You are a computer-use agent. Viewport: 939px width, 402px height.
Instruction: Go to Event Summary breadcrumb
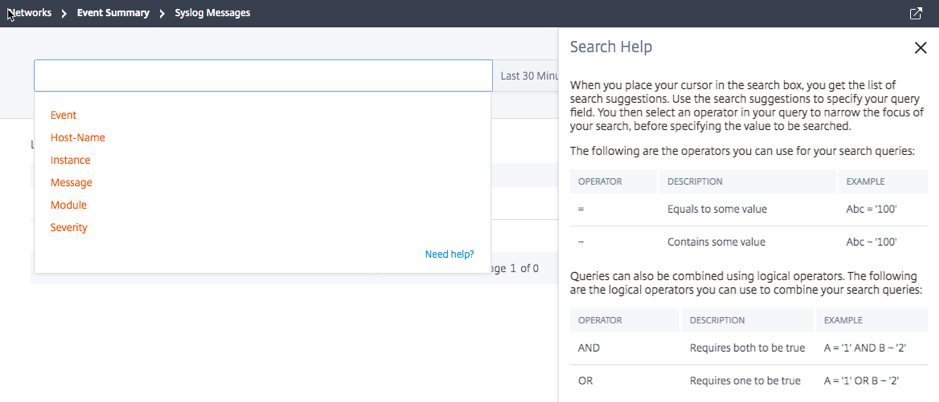(113, 13)
